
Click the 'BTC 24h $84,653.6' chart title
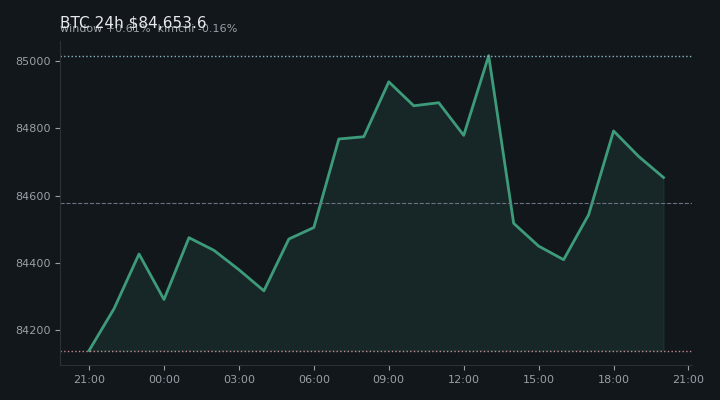tap(133, 22)
